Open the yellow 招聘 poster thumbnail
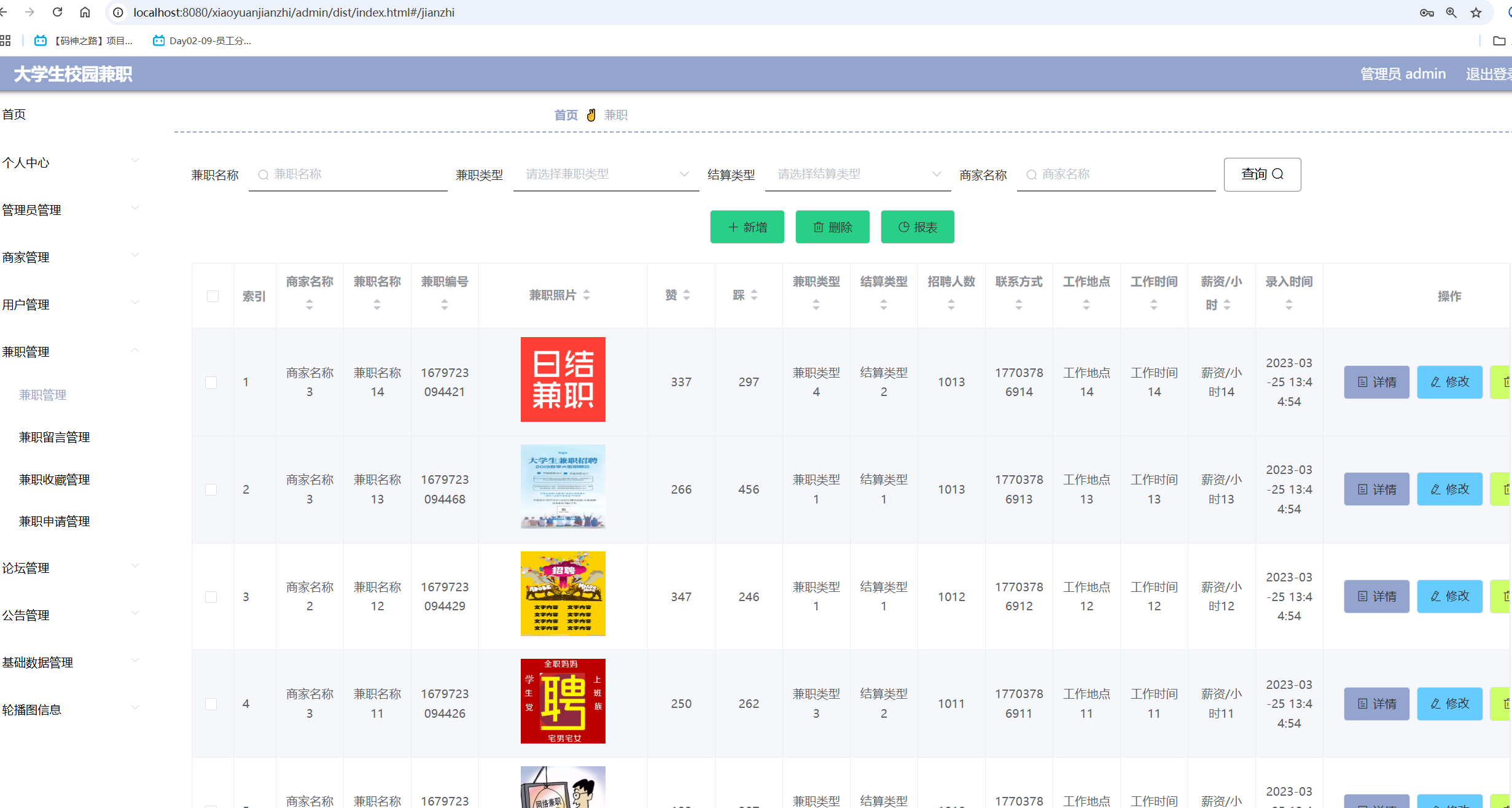This screenshot has height=808, width=1512. click(563, 594)
